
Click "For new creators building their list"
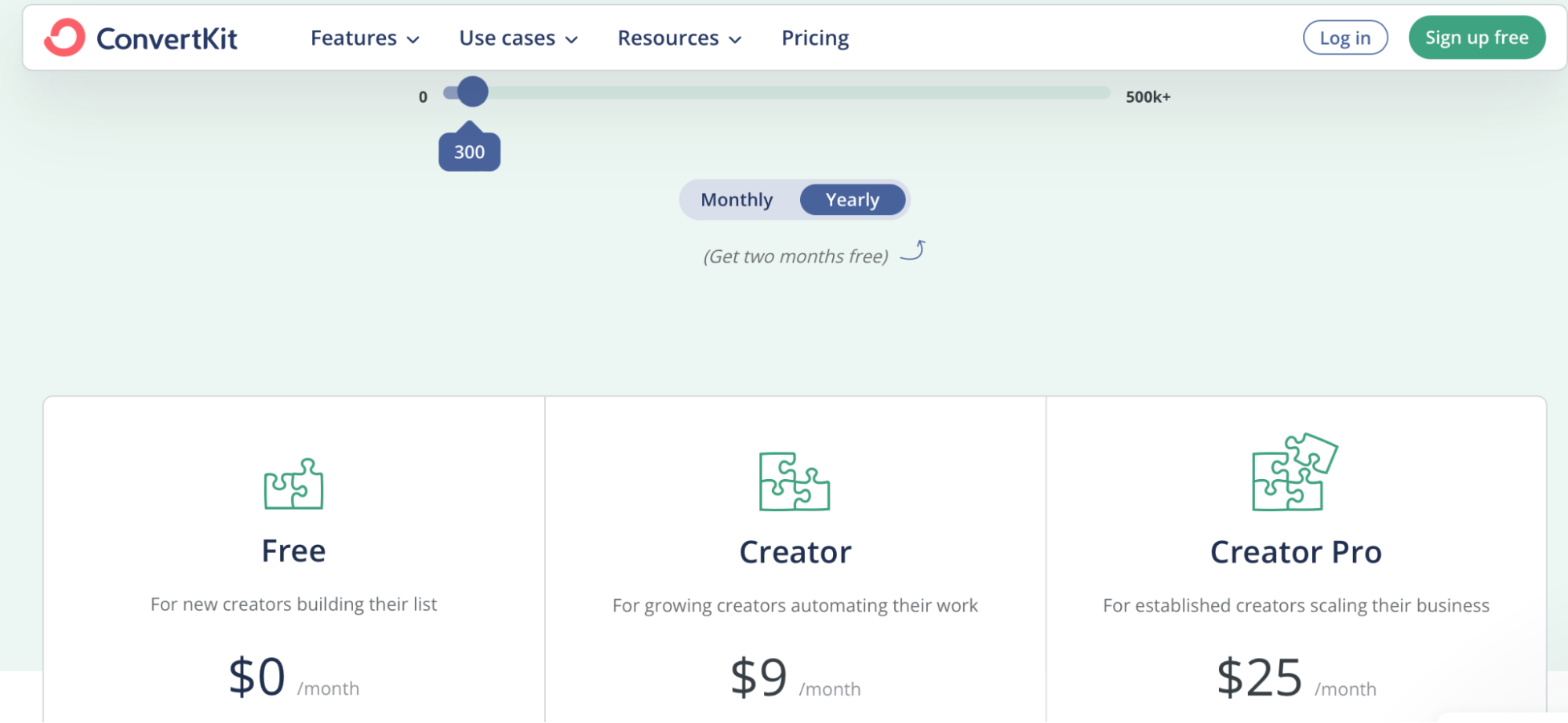(x=293, y=605)
